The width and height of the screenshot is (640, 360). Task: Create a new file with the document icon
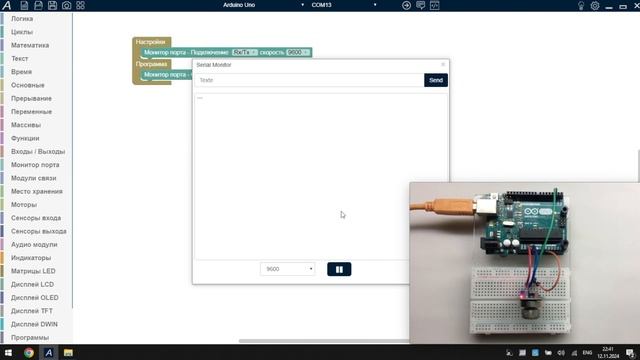[x=24, y=5]
